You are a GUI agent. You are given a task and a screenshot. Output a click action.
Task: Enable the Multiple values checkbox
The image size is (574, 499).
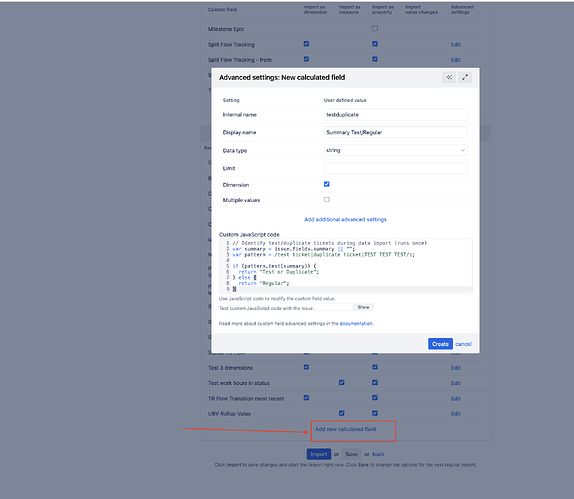[x=327, y=200]
